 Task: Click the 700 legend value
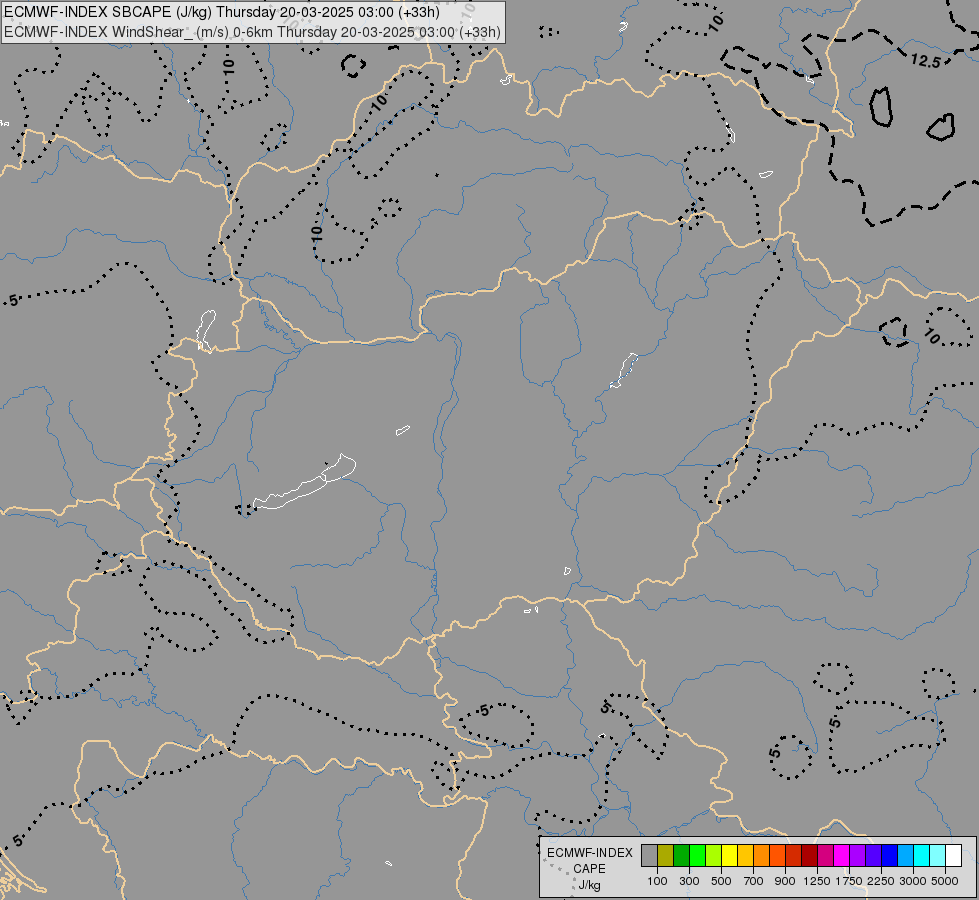(754, 881)
